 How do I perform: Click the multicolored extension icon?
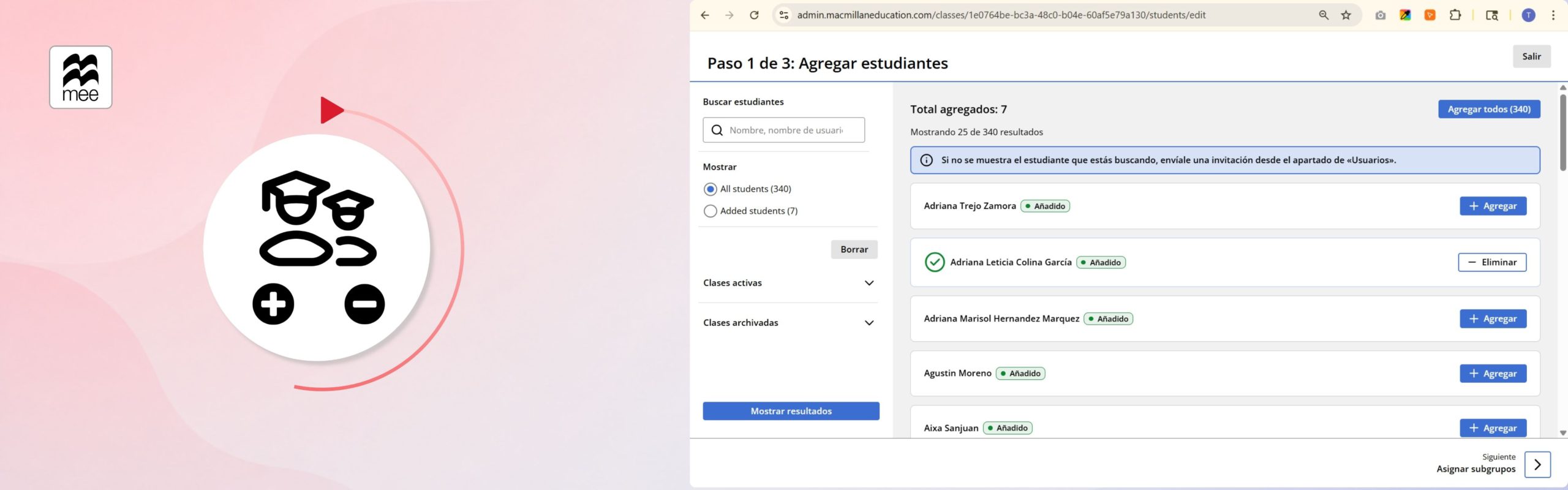click(x=1405, y=15)
